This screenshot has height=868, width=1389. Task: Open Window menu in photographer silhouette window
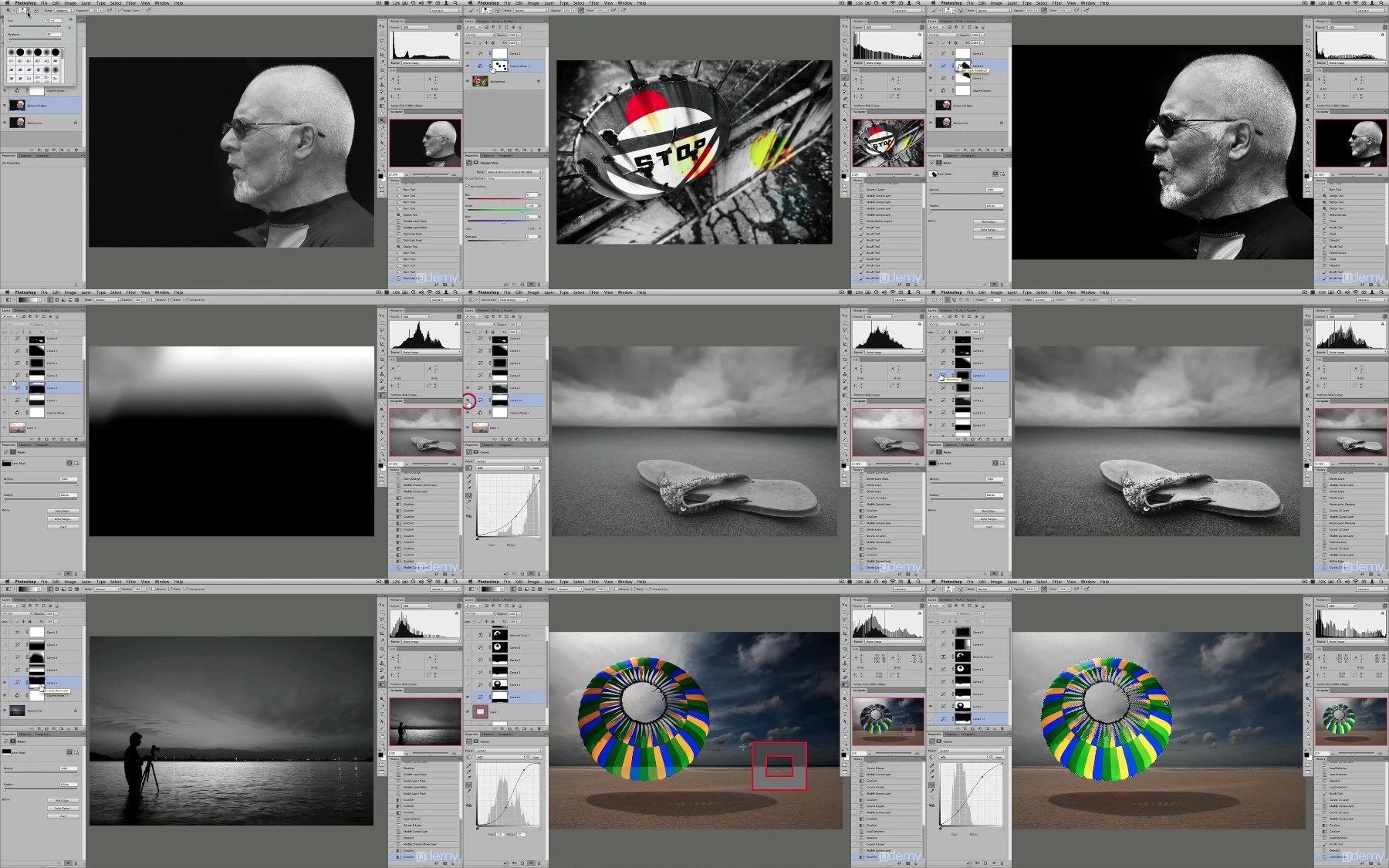[162, 582]
